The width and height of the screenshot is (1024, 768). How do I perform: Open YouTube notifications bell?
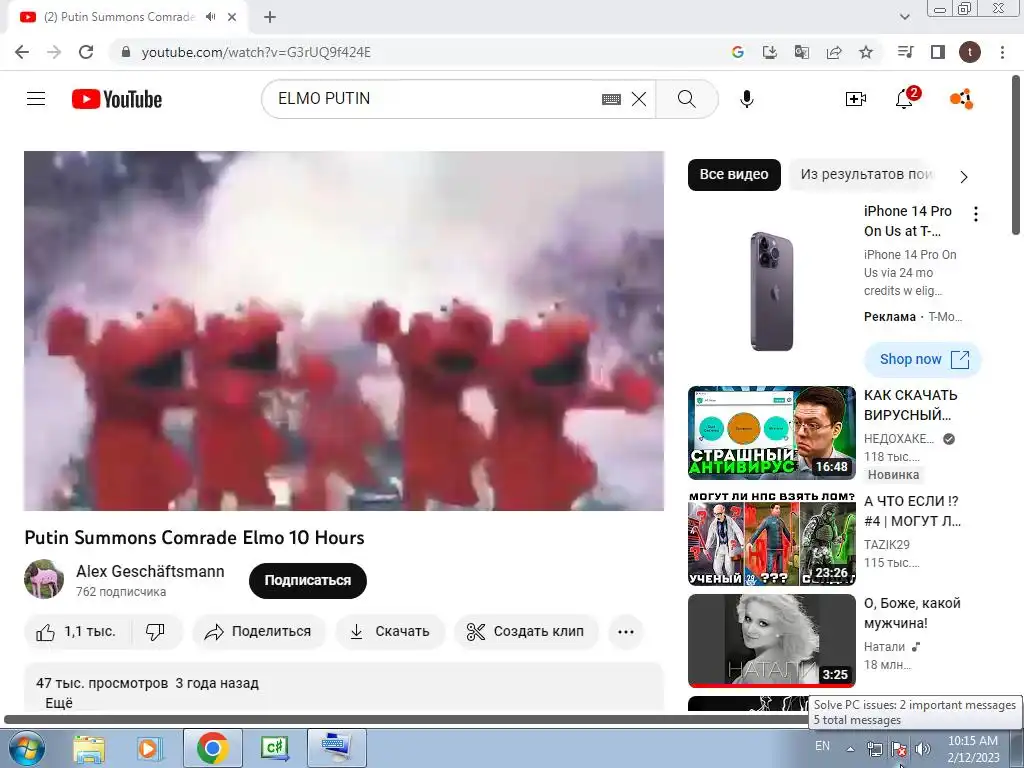click(904, 99)
